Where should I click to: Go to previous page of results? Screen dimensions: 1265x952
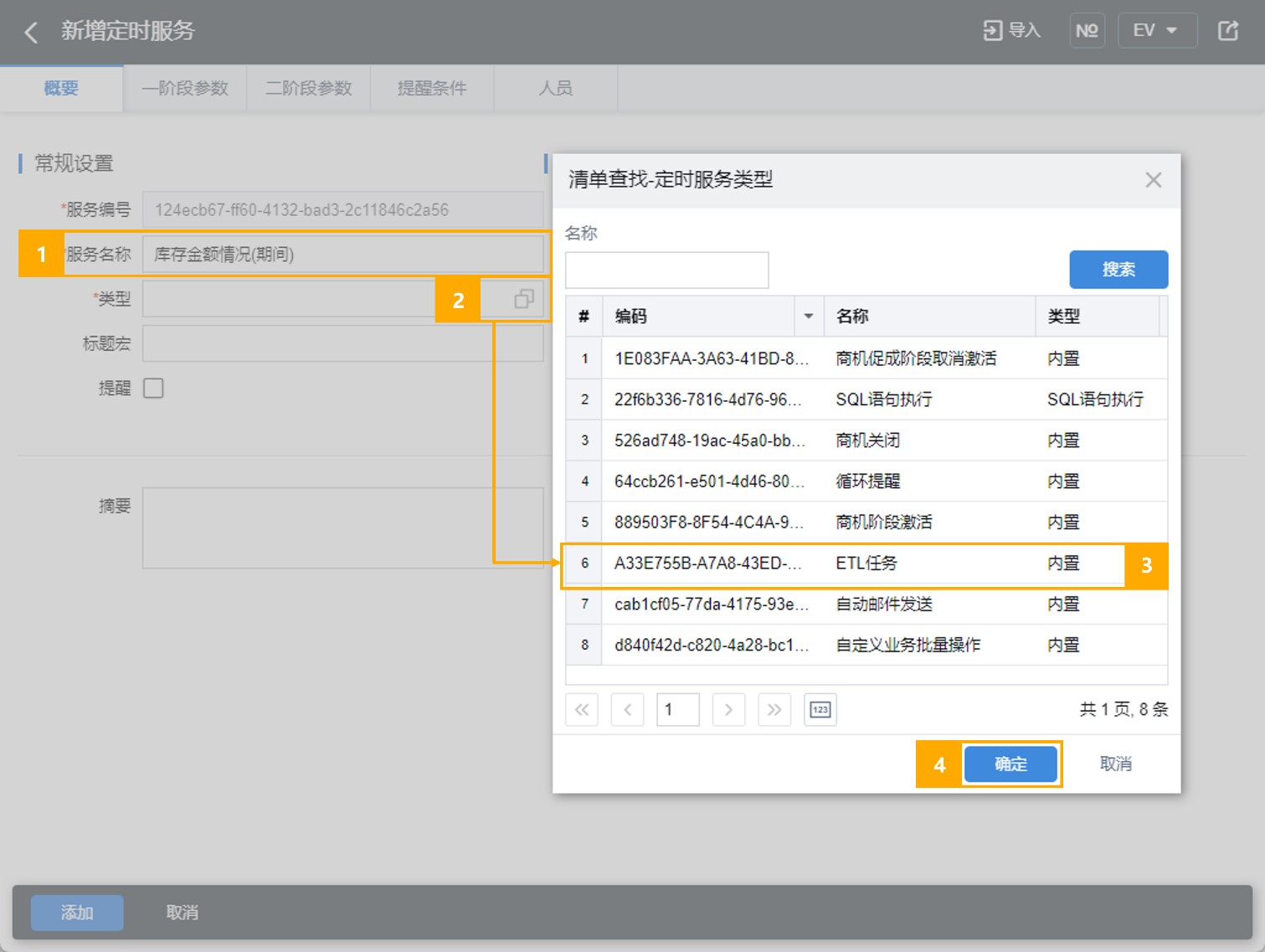click(x=627, y=710)
